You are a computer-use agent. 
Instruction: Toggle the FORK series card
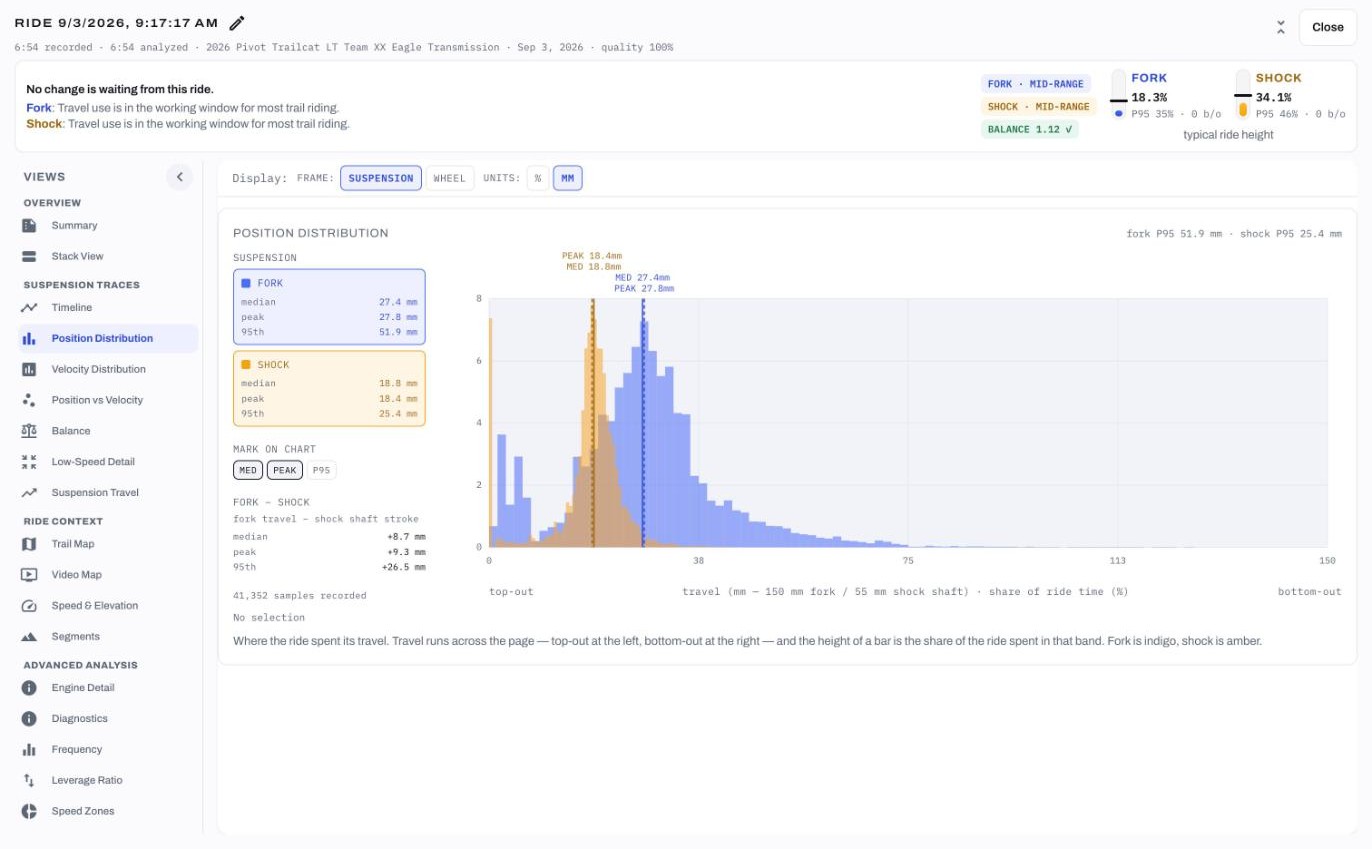coord(329,307)
